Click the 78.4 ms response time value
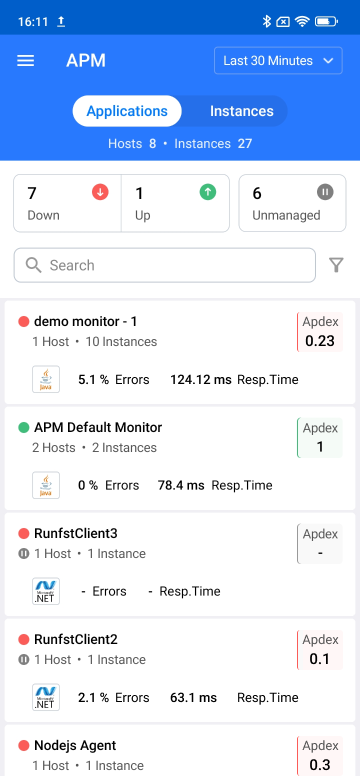The width and height of the screenshot is (360, 776). (x=181, y=485)
